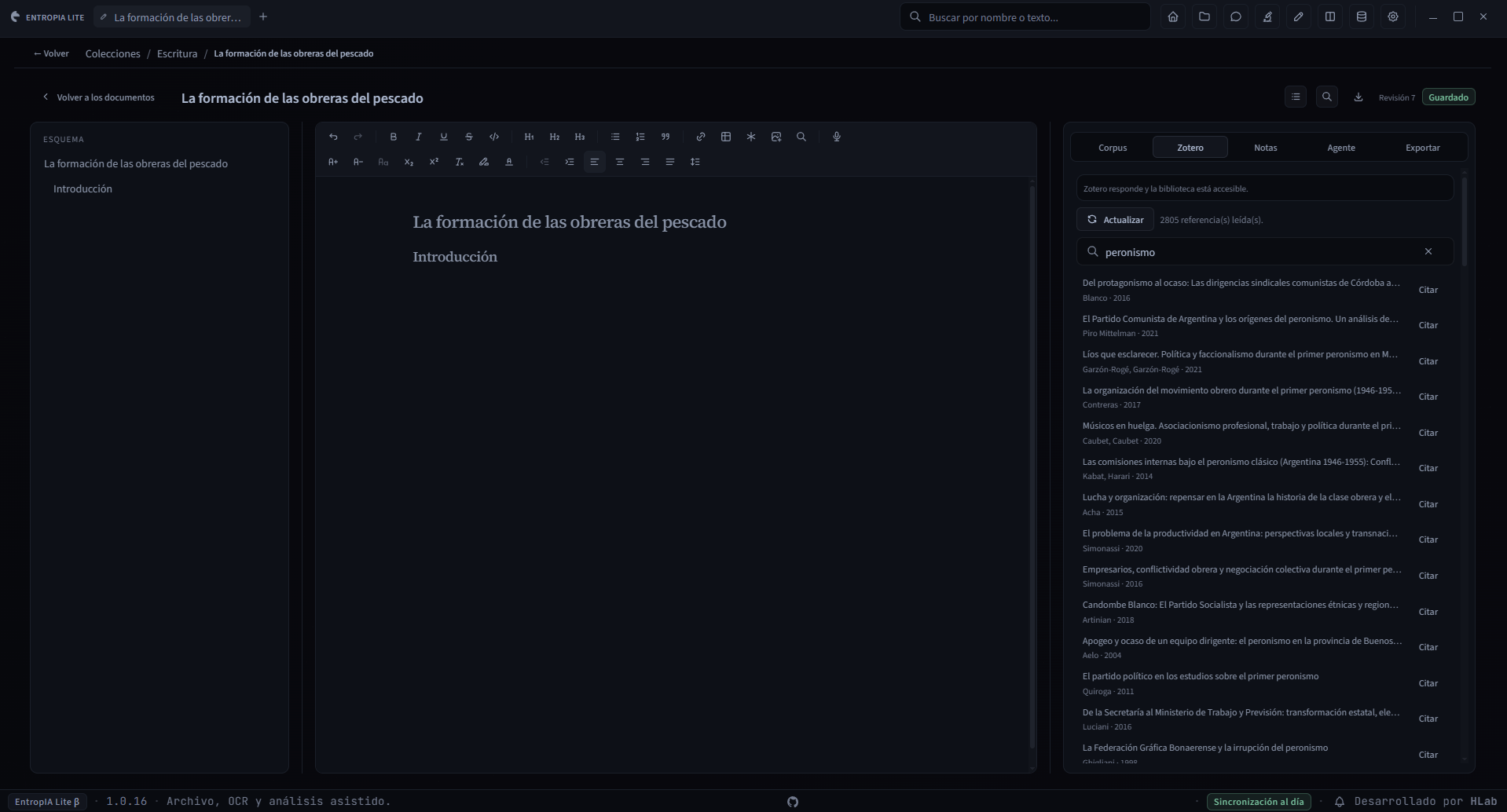Open the split columns view icon
This screenshot has height=812, width=1507.
click(x=1330, y=16)
